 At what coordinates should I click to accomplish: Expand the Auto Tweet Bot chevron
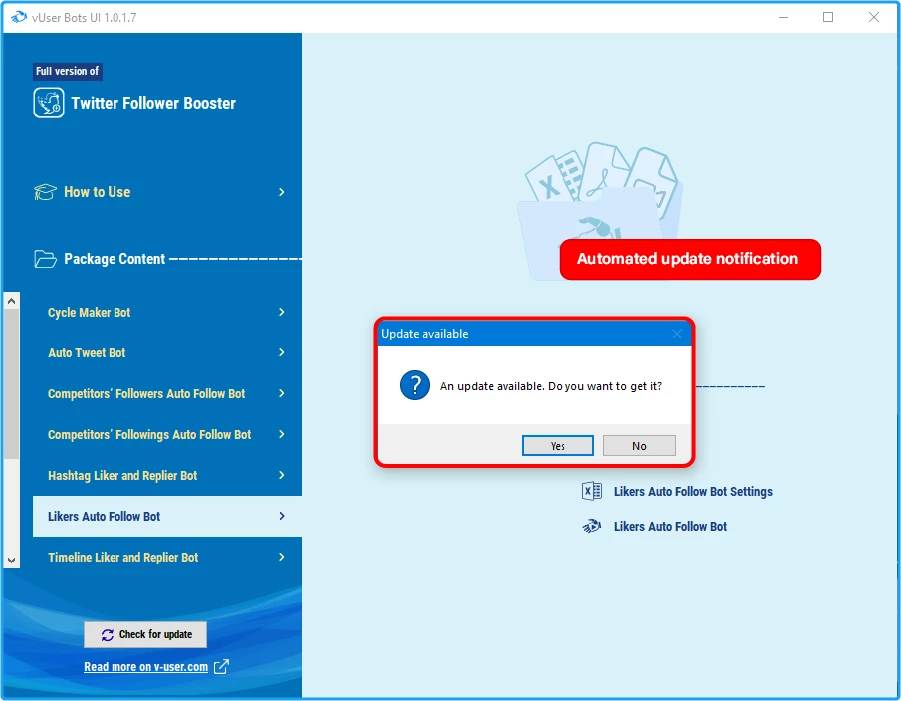282,352
